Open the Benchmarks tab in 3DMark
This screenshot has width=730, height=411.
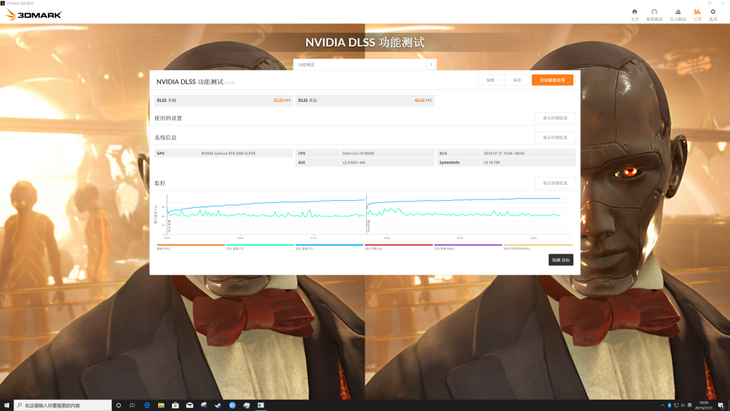pos(654,15)
